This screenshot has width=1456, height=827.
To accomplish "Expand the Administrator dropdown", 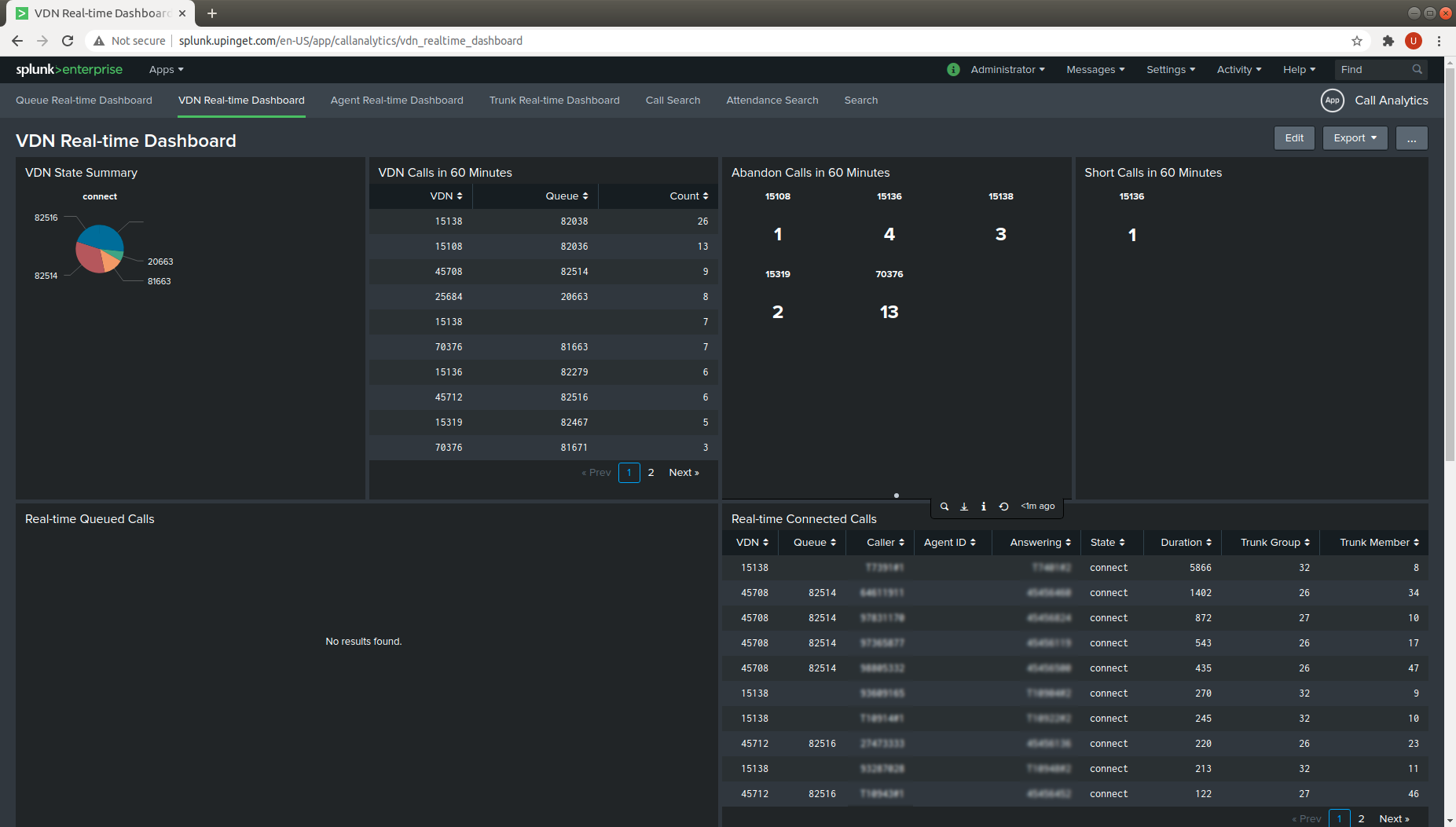I will (1007, 69).
